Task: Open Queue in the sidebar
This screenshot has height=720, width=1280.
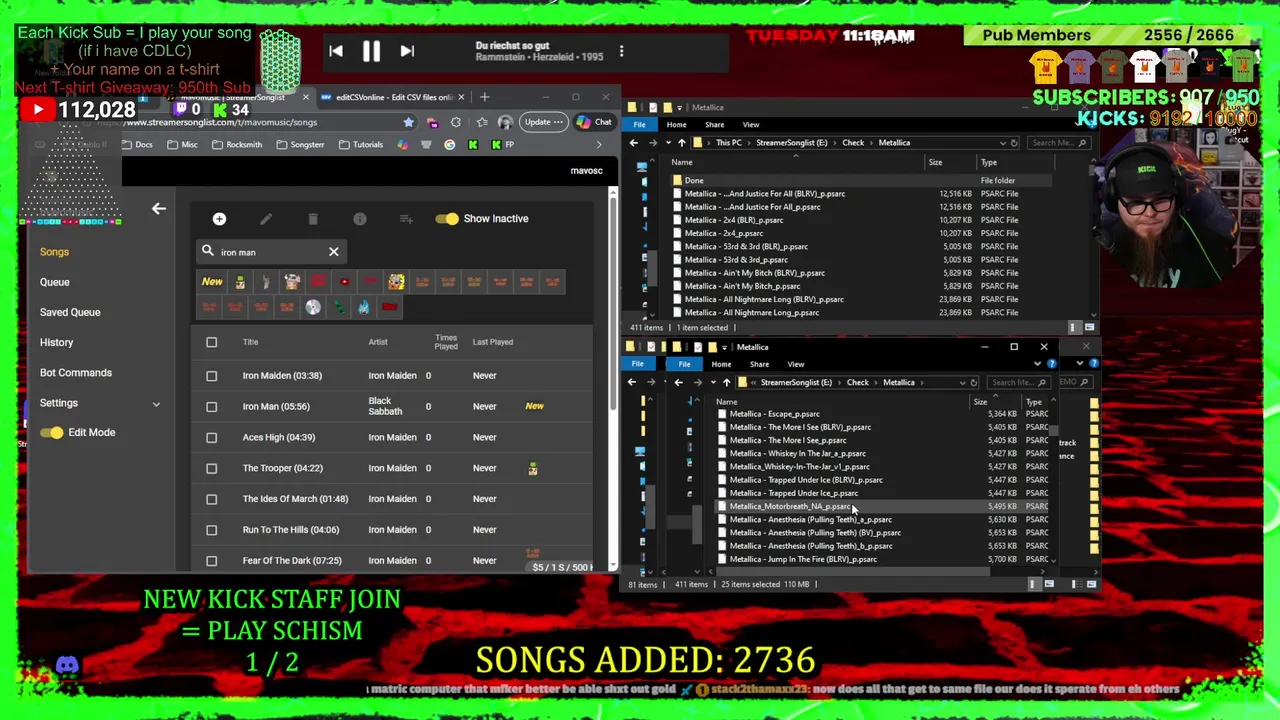Action: pyautogui.click(x=55, y=282)
